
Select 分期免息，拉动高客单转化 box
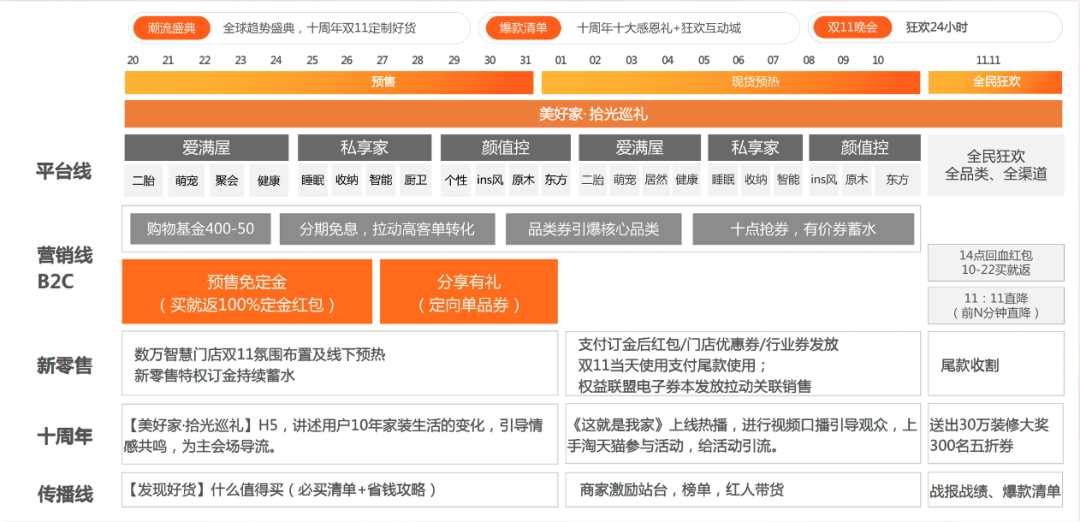387,229
